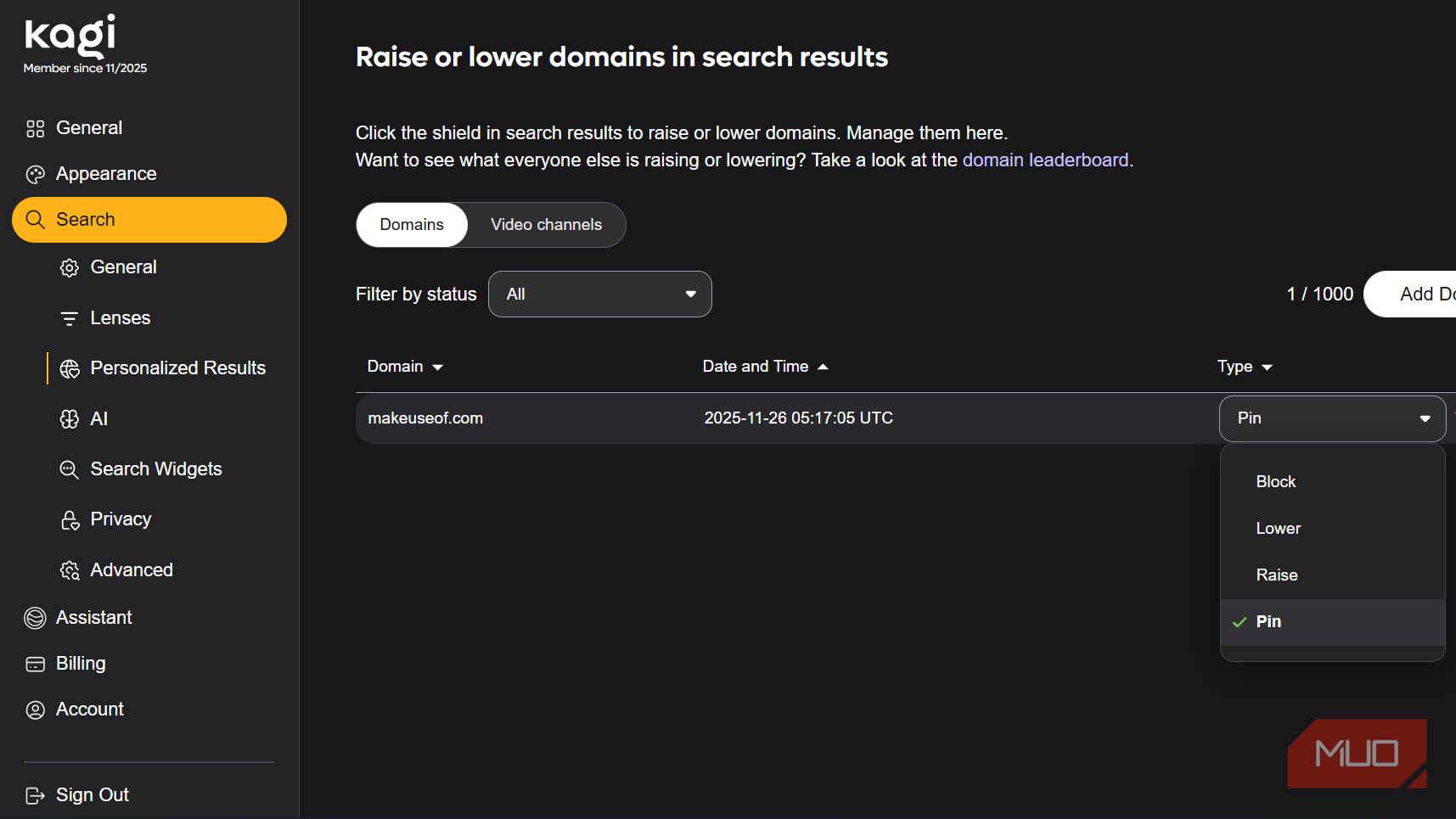Switch to the Video channels tab
This screenshot has width=1456, height=819.
tap(546, 225)
